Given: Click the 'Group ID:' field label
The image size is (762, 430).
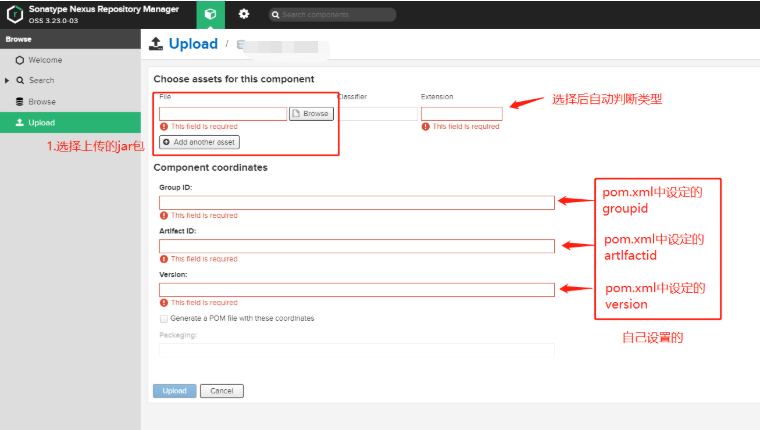Looking at the screenshot, I should click(175, 188).
